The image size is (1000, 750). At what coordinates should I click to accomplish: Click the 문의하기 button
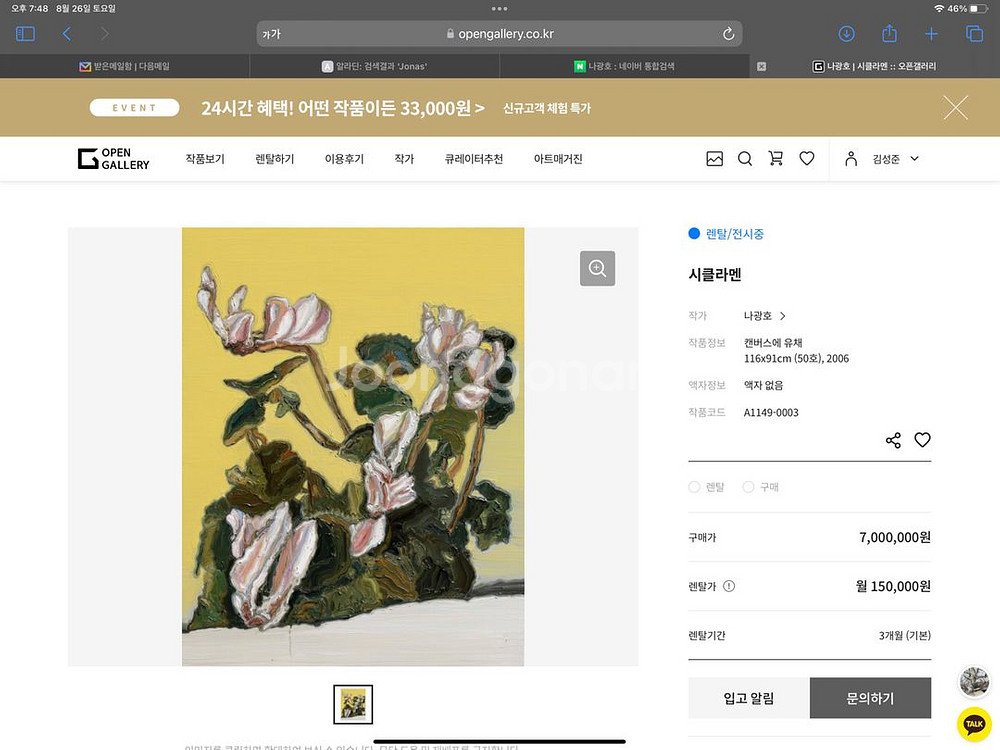[x=871, y=698]
